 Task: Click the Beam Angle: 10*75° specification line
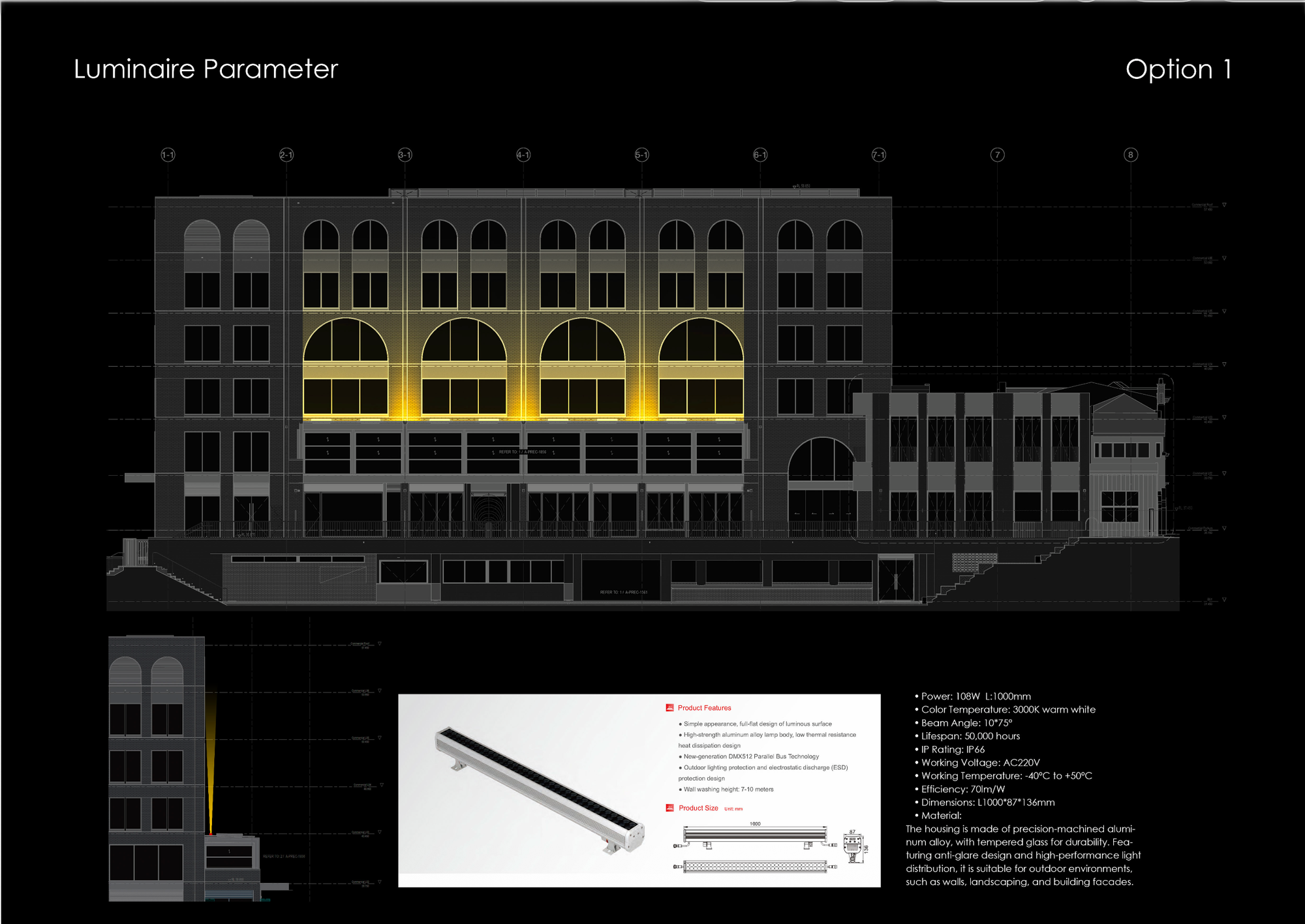click(966, 723)
